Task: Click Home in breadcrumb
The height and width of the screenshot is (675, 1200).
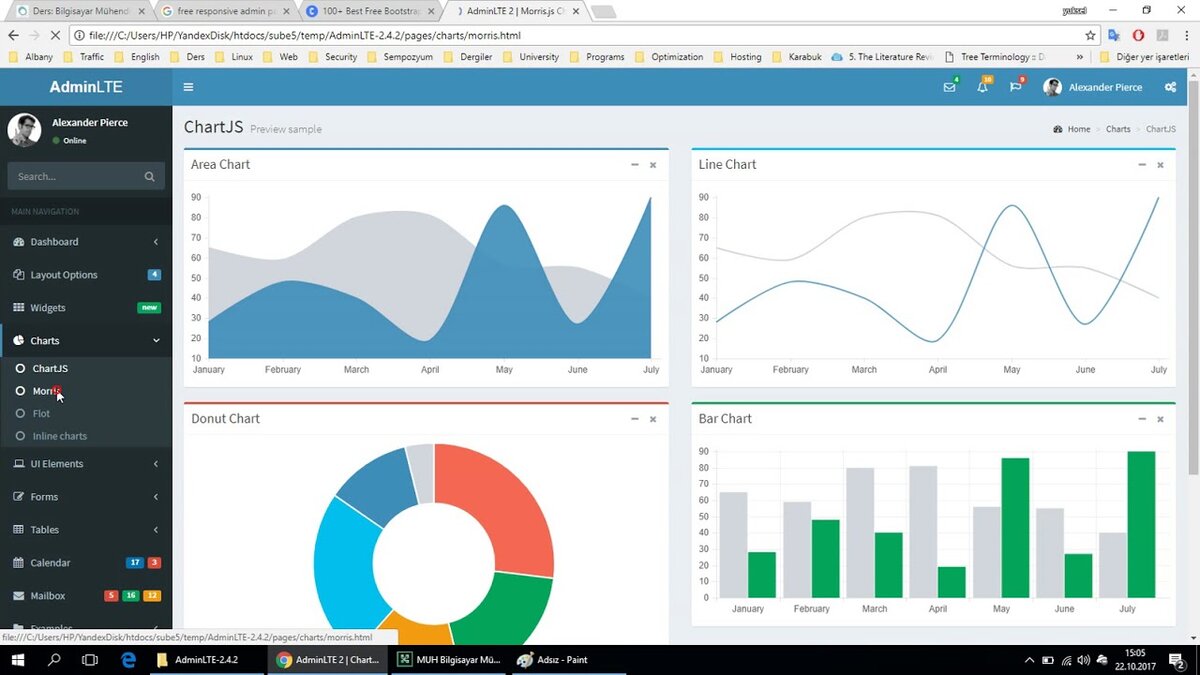Action: (x=1078, y=129)
